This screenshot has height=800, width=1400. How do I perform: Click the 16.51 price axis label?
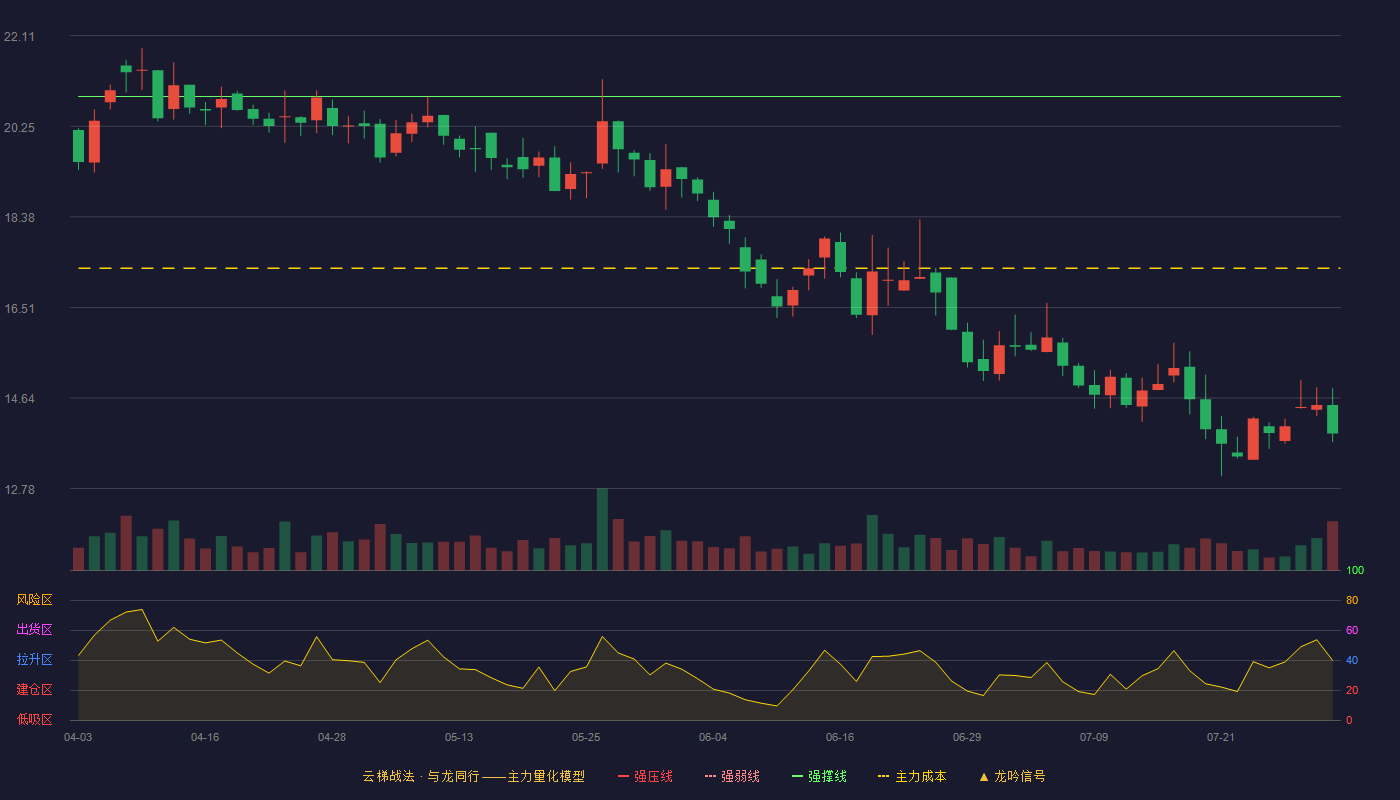point(19,309)
